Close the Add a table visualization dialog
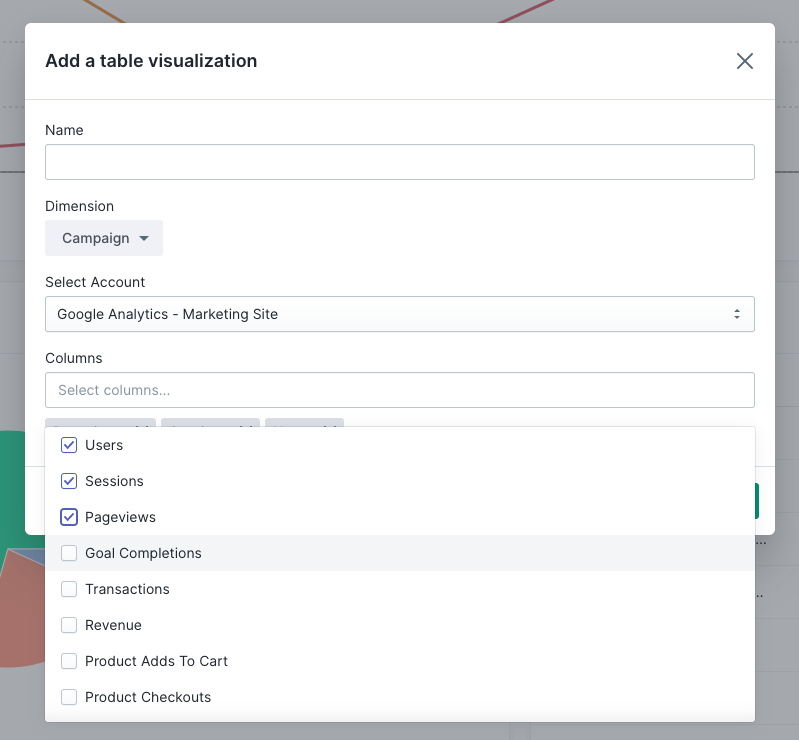This screenshot has width=799, height=740. (744, 61)
